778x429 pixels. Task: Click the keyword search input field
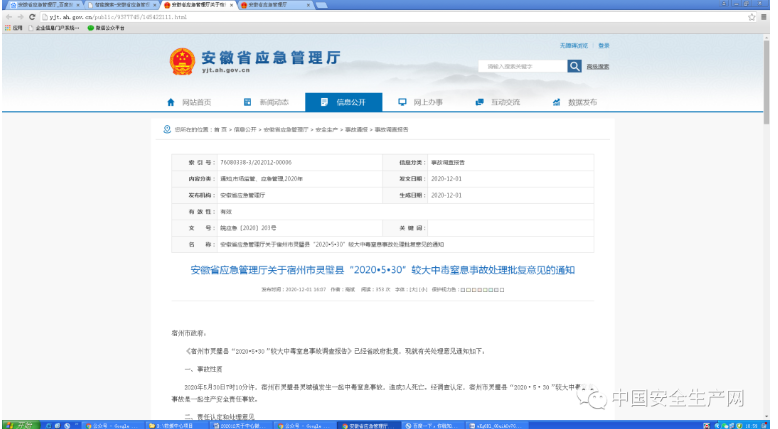522,66
